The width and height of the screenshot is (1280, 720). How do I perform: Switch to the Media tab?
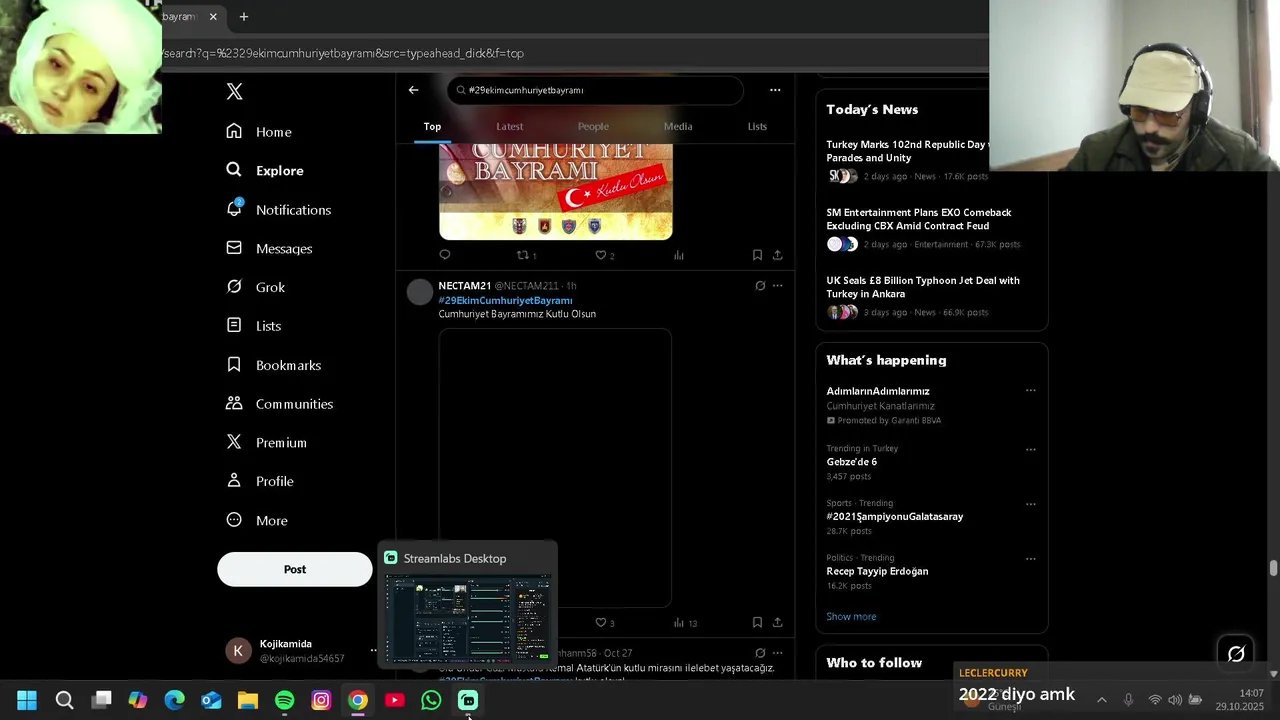click(x=678, y=126)
